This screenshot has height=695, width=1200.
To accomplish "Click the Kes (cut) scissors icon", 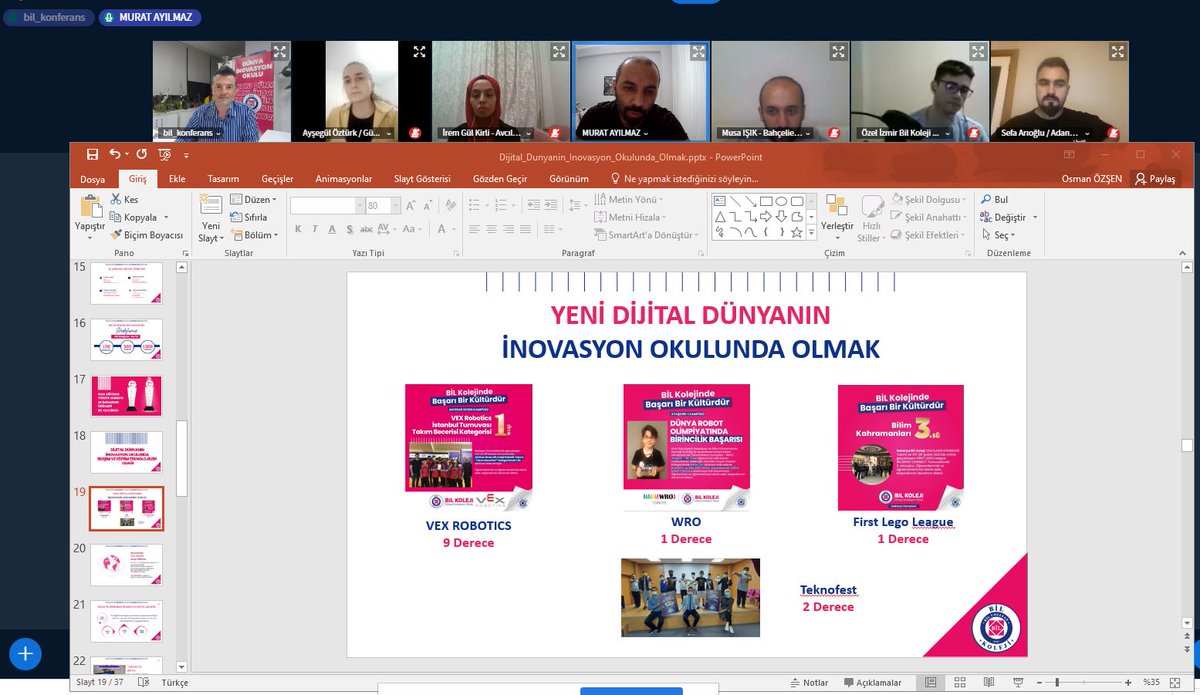I will tap(115, 199).
